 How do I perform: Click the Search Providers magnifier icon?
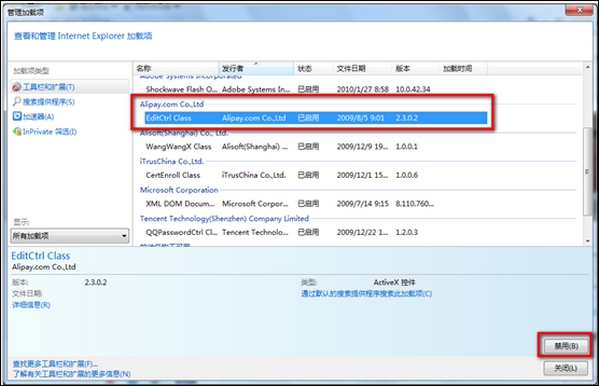(17, 102)
